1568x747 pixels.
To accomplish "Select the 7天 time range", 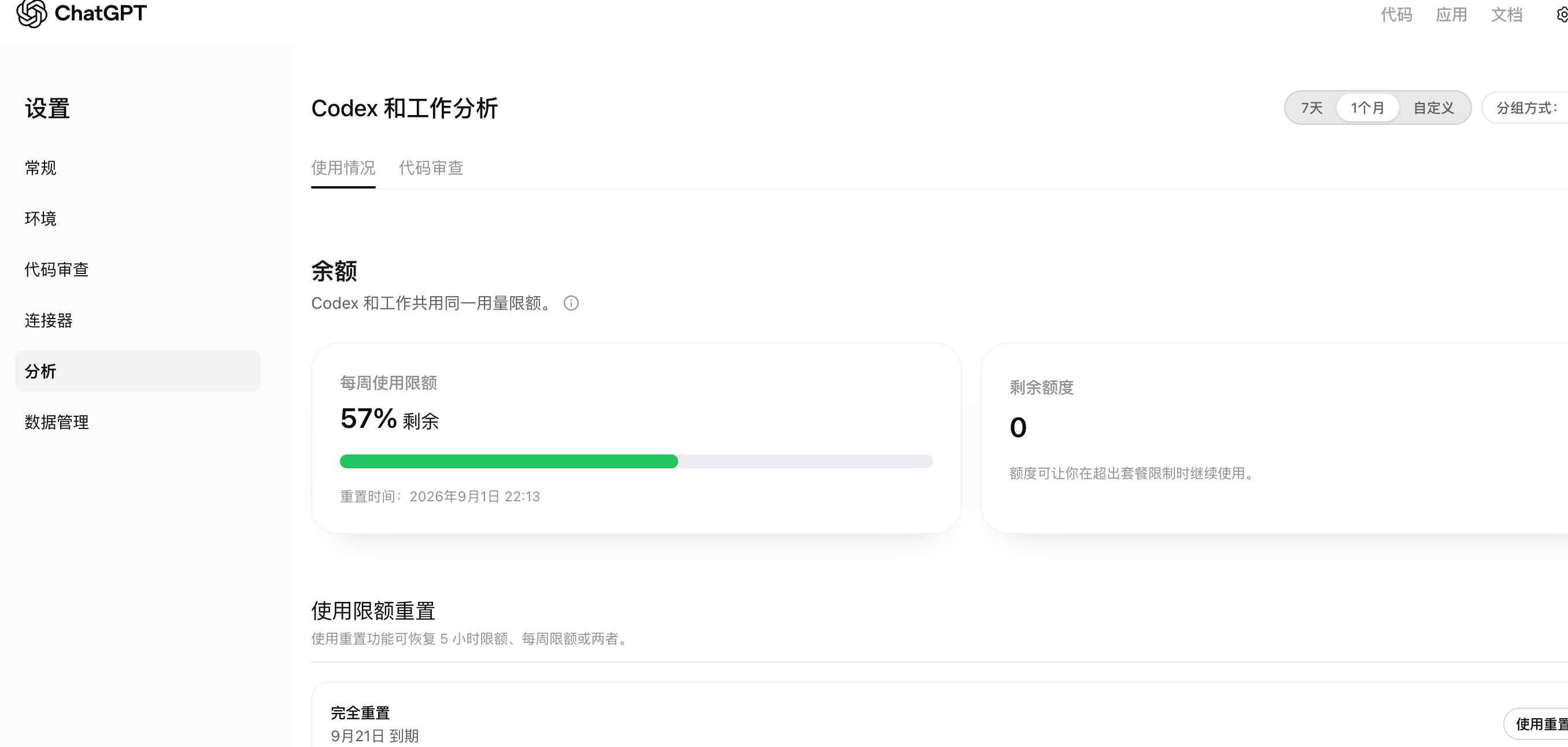I will [1312, 108].
